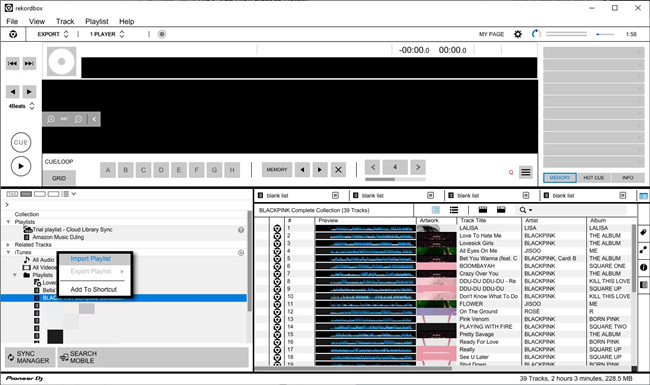
Task: Open Trial playlist - Cloud Library Sync
Action: tap(73, 230)
